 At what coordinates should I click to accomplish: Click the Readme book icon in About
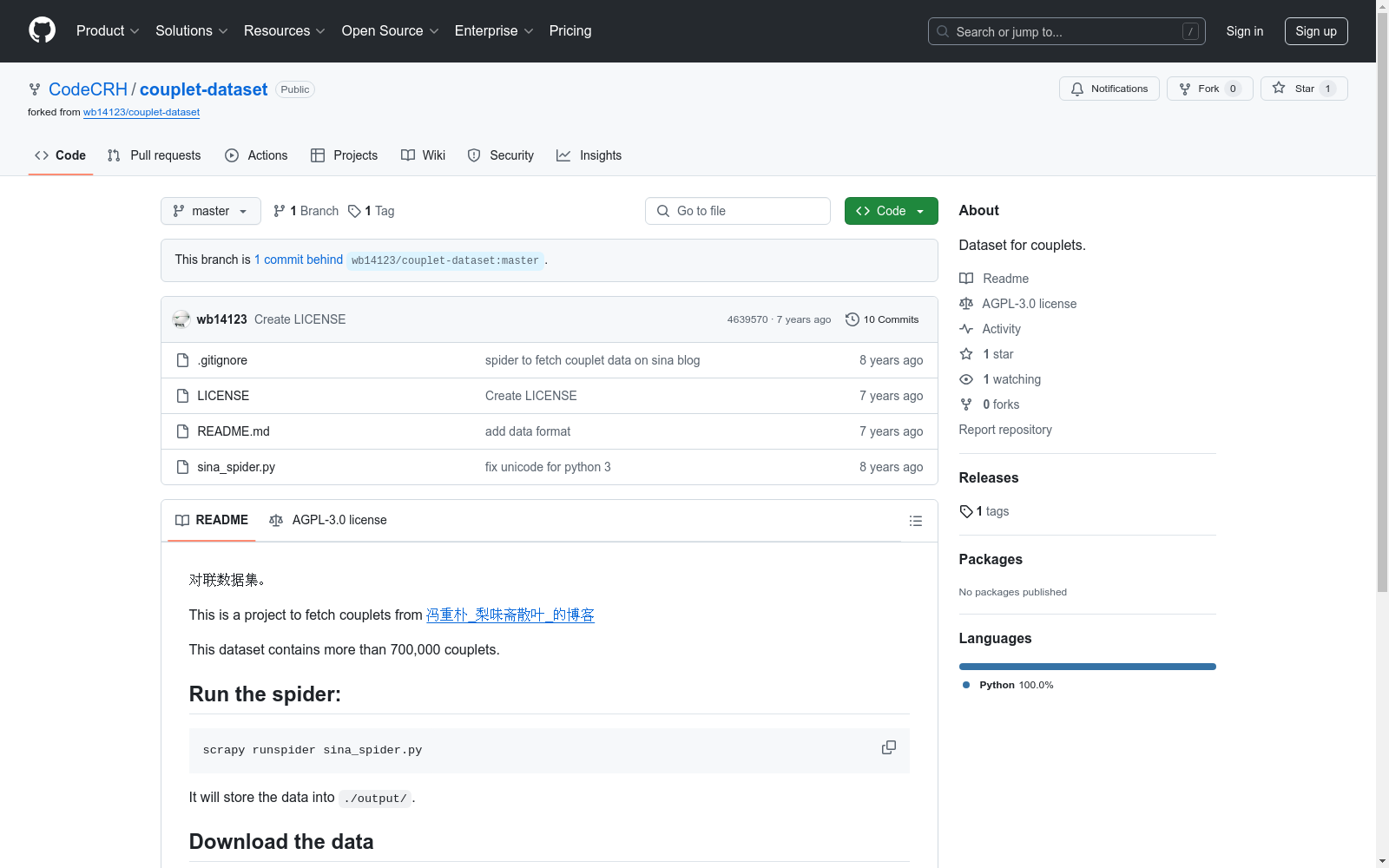pyautogui.click(x=966, y=279)
